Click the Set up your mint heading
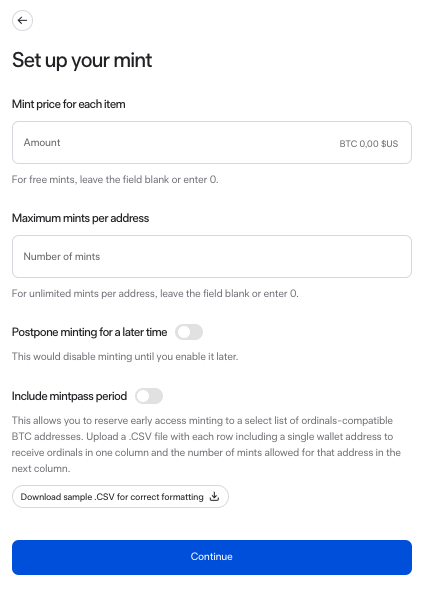423x599 pixels. 82,60
